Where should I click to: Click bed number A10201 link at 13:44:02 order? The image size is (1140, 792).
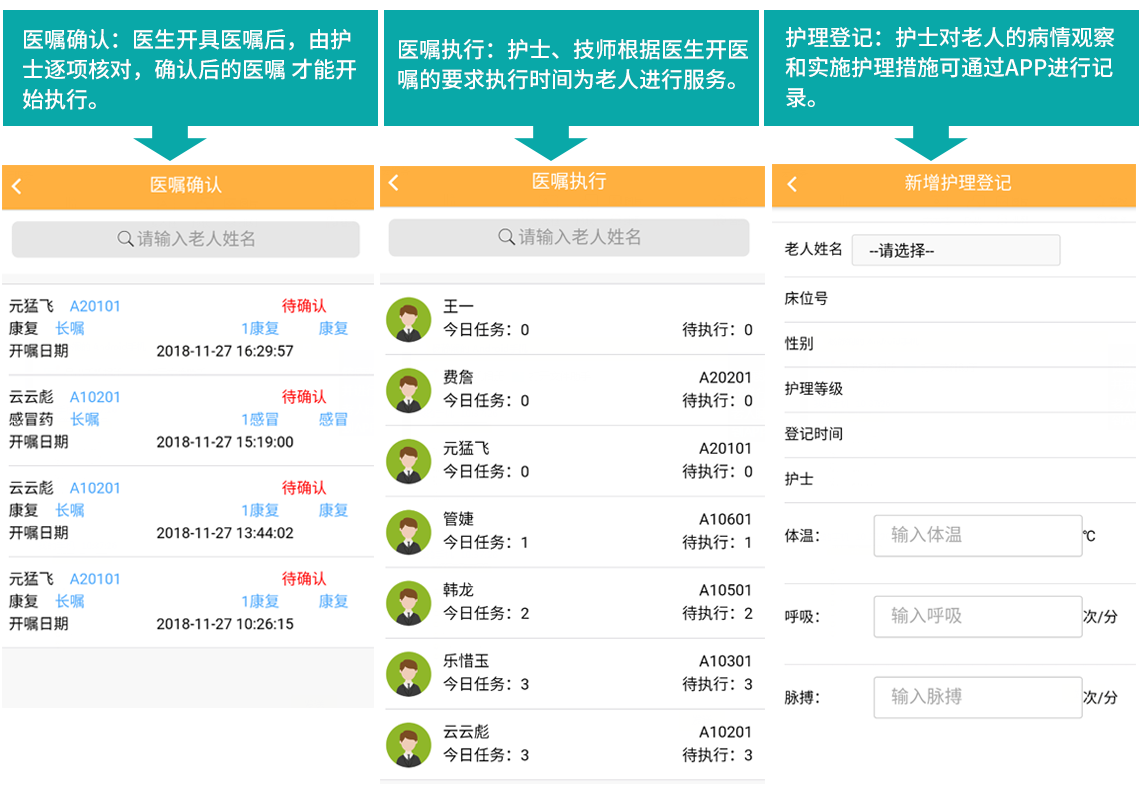95,488
